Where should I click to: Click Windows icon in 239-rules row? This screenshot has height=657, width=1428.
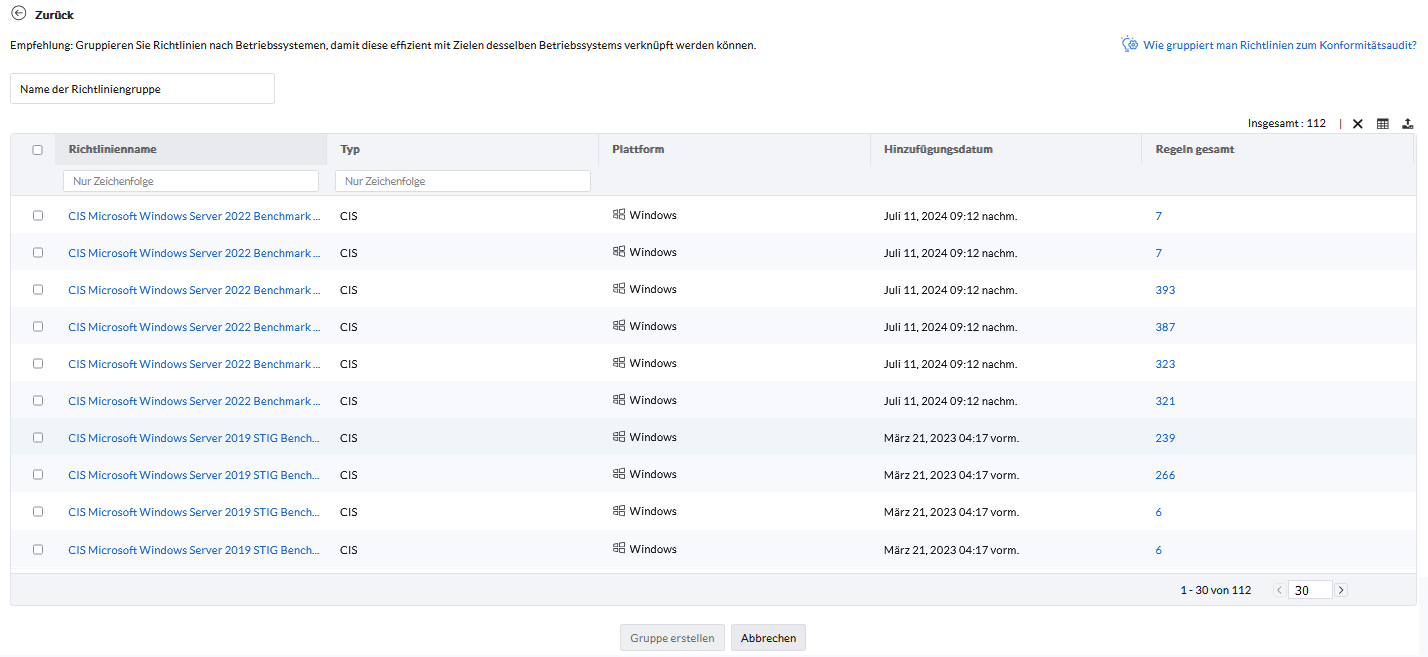[x=619, y=437]
